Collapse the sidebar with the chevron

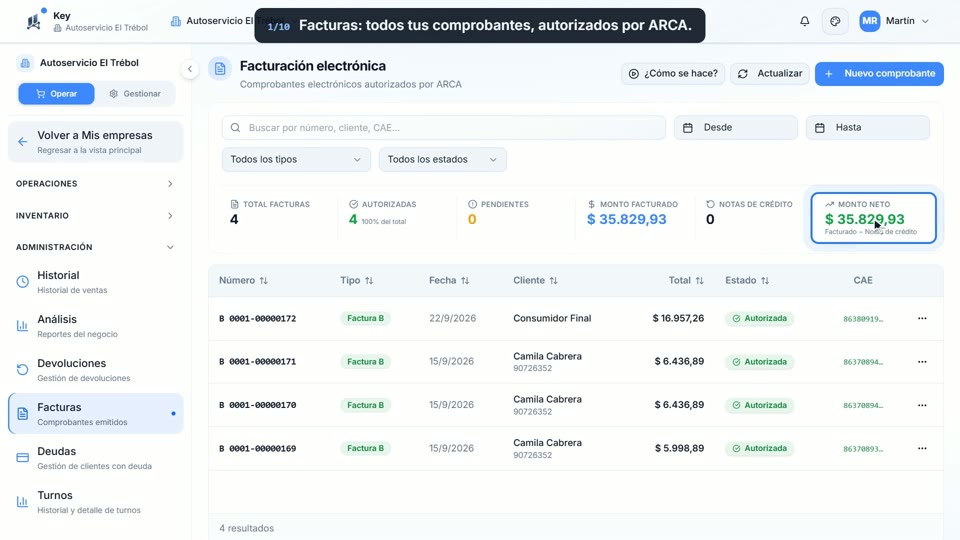[190, 69]
